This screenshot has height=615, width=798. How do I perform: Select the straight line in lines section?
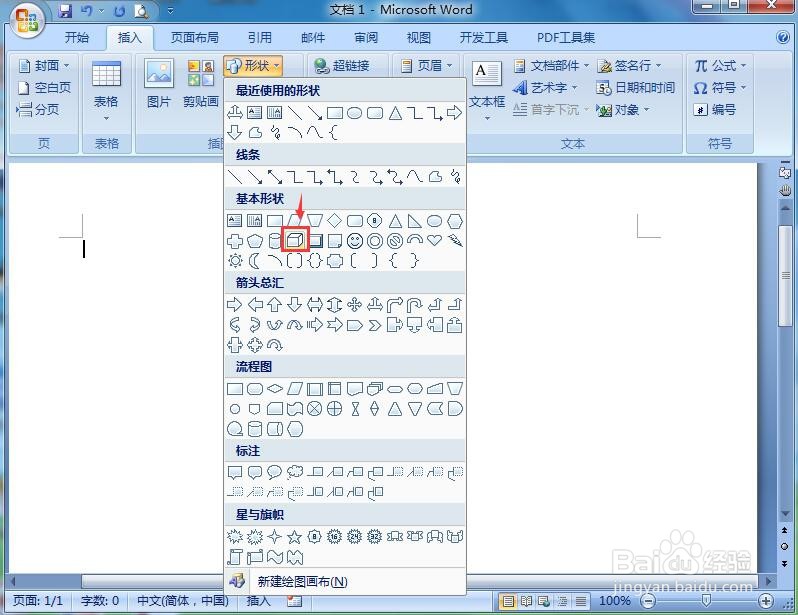(x=235, y=177)
